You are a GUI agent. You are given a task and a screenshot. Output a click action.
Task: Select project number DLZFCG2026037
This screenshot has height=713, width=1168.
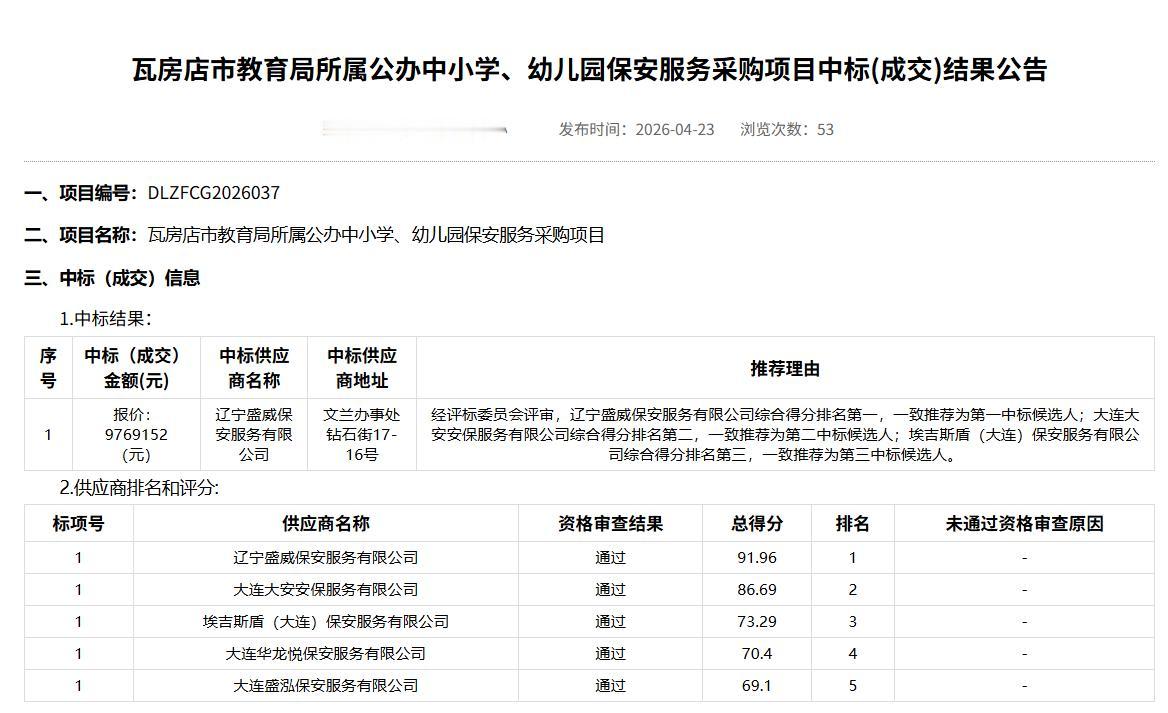(214, 193)
